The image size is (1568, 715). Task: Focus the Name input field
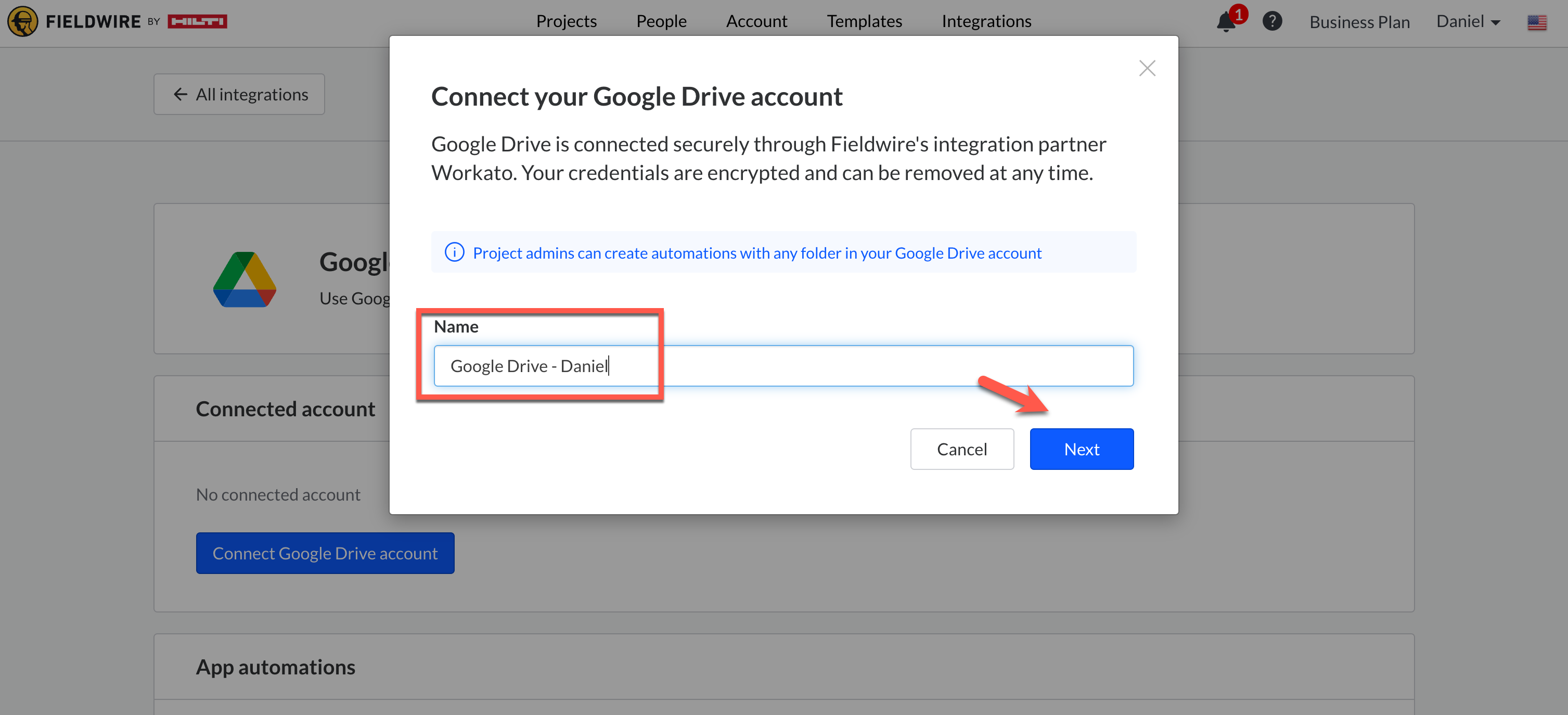pos(783,365)
